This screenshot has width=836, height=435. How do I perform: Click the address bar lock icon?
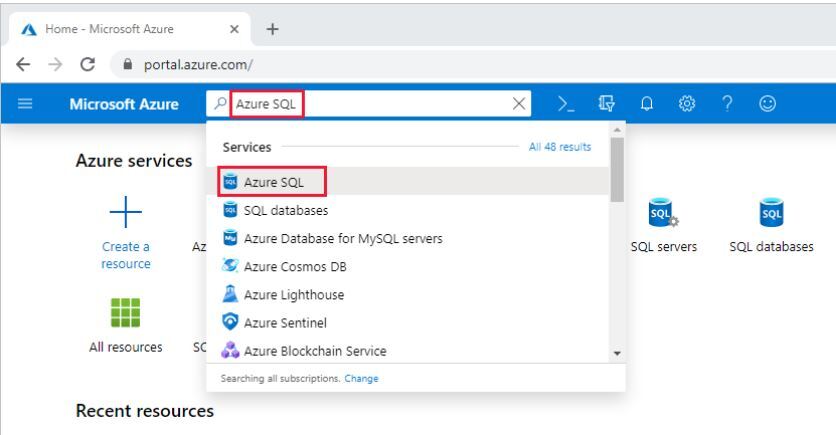coord(127,65)
